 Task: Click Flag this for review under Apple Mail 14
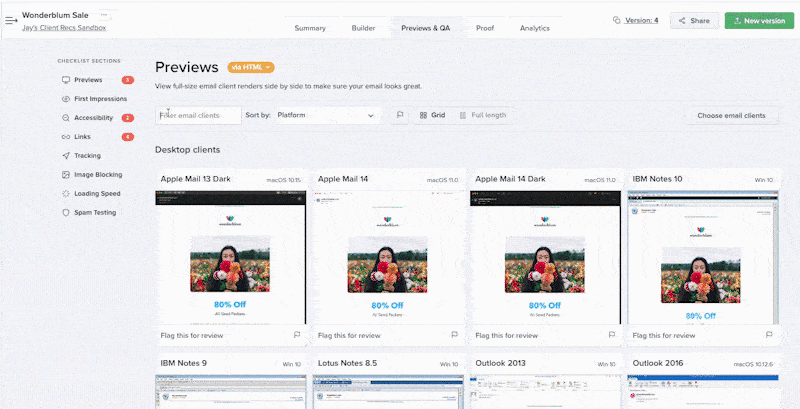click(349, 336)
